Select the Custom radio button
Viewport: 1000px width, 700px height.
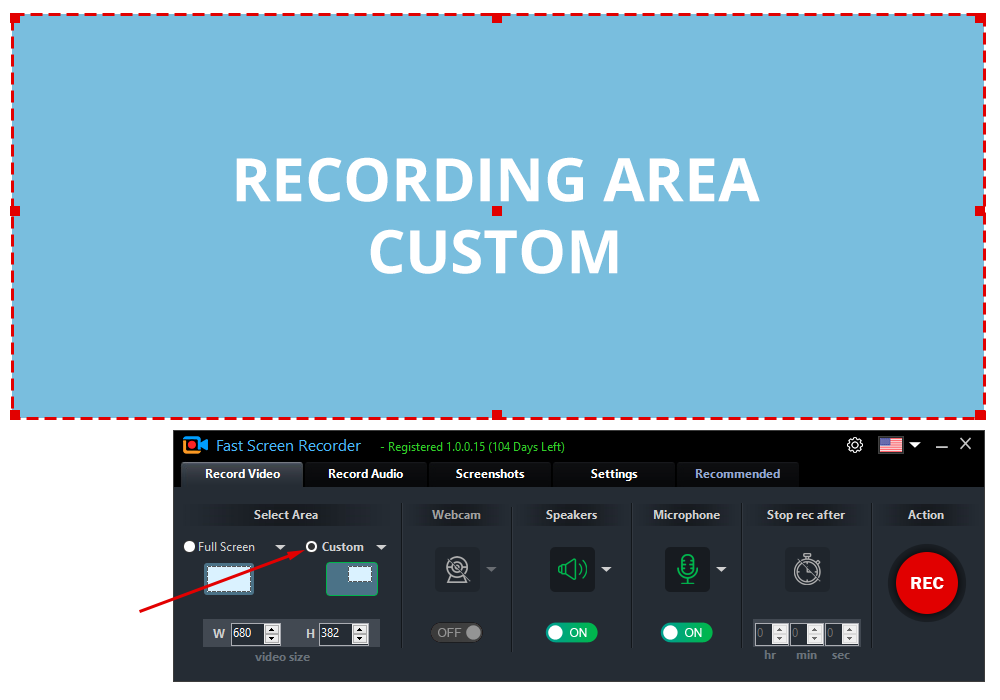pyautogui.click(x=311, y=546)
